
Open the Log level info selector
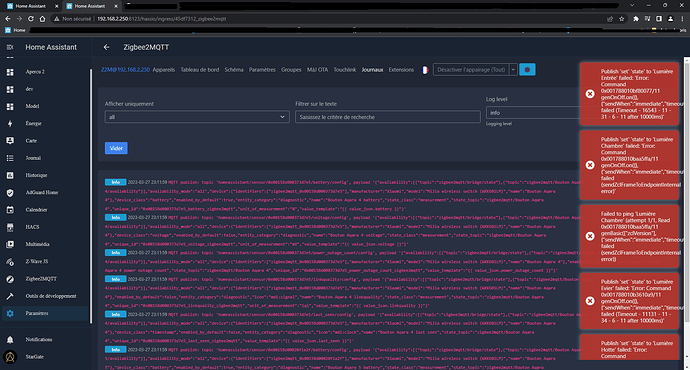pos(532,113)
